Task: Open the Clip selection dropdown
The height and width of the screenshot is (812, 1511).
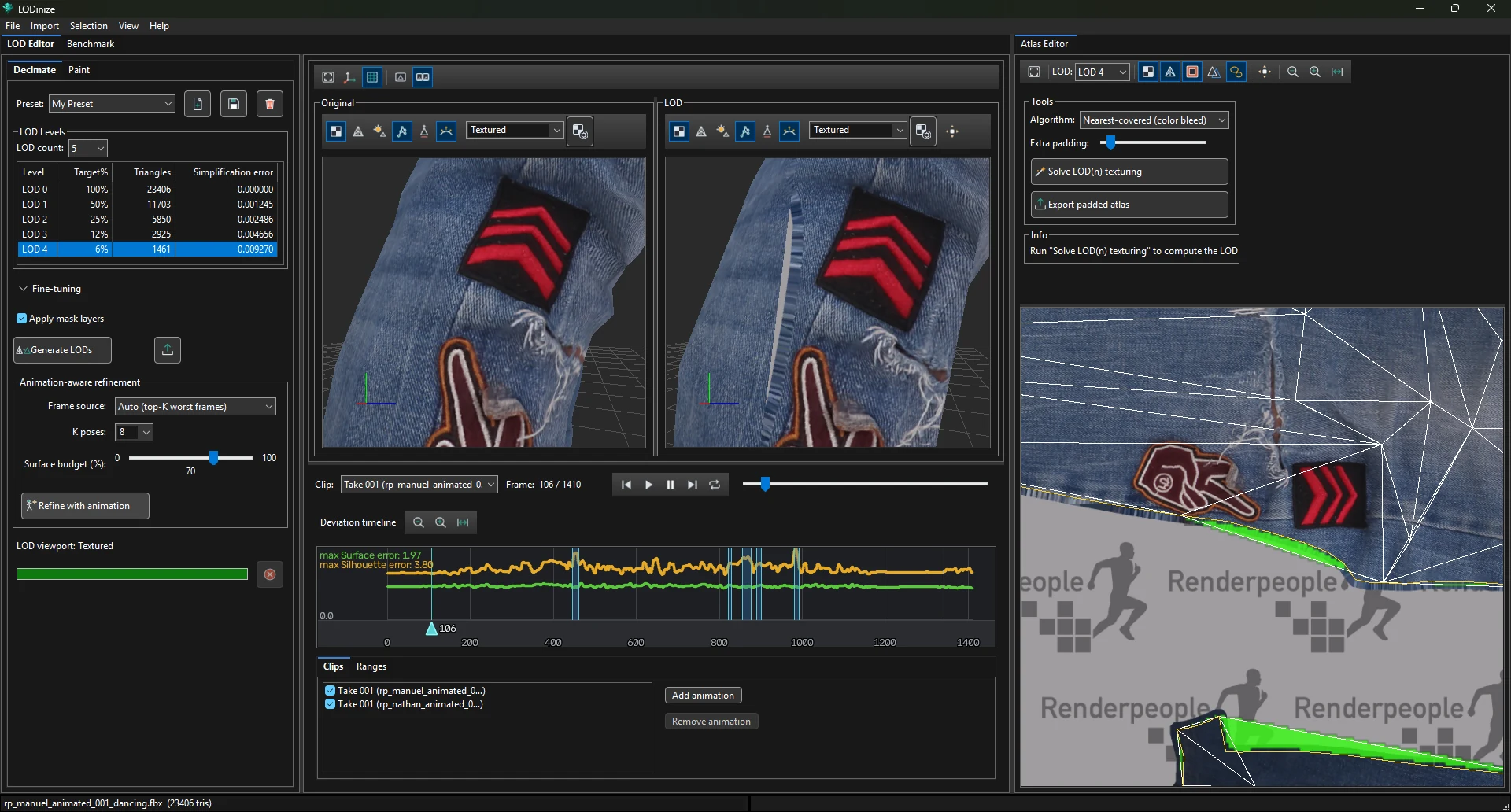Action: point(419,485)
